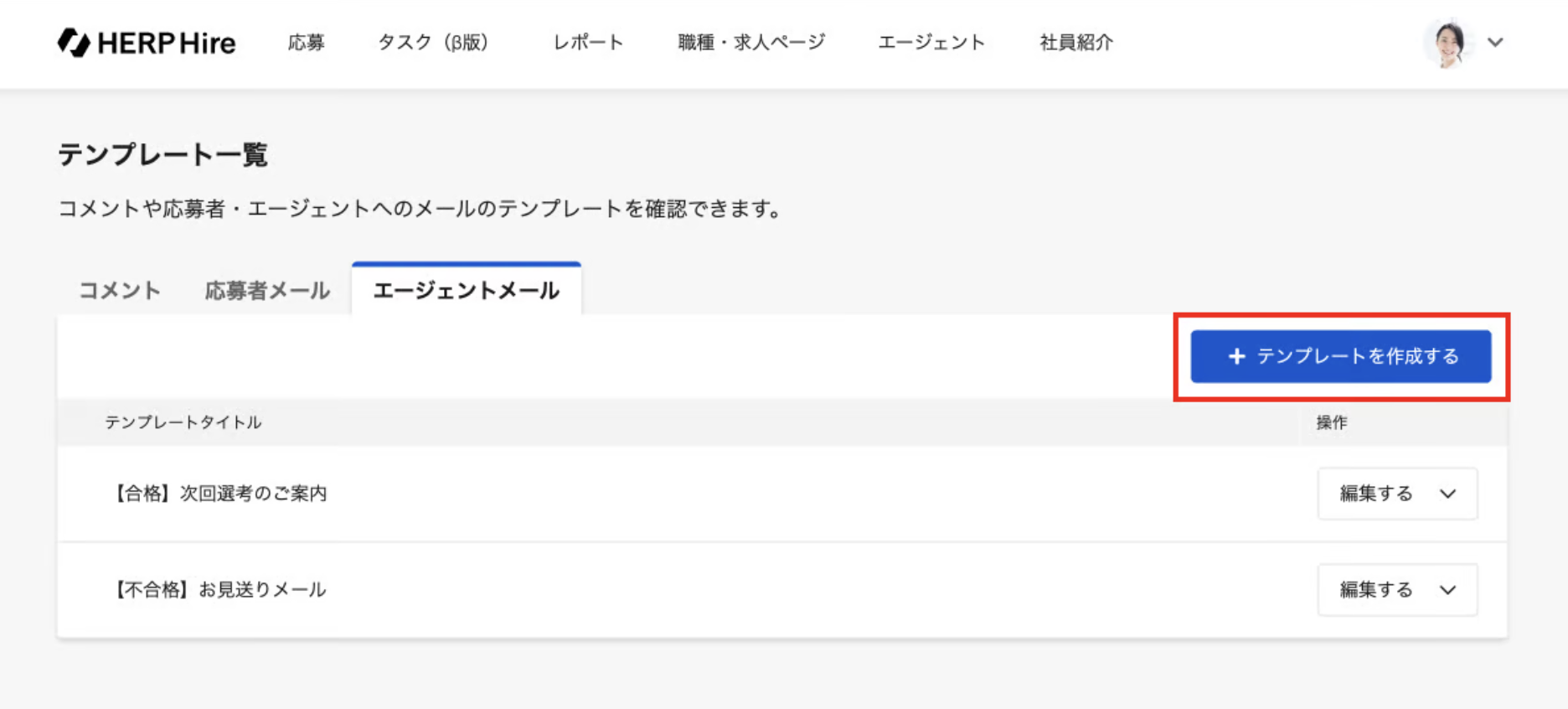
Task: Click 編集する for 【合格】次回選考のご案内
Action: pyautogui.click(x=1375, y=494)
